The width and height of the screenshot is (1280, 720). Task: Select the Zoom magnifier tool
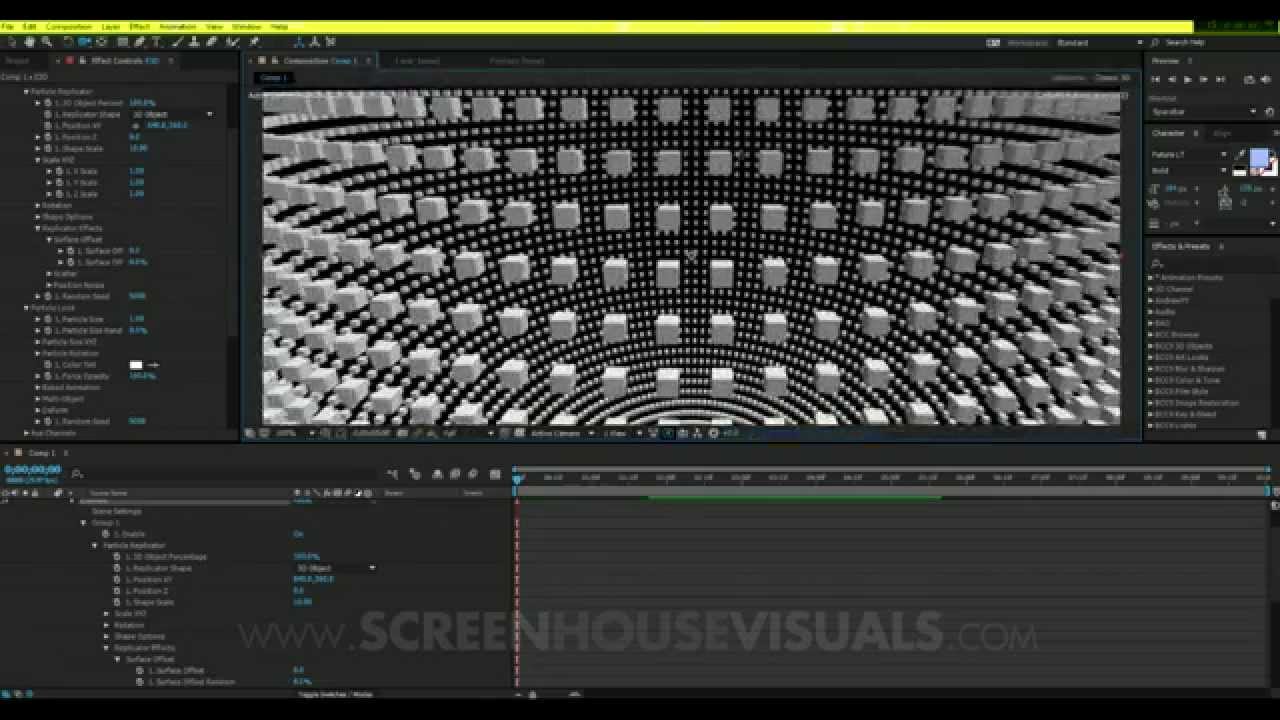pyautogui.click(x=47, y=42)
